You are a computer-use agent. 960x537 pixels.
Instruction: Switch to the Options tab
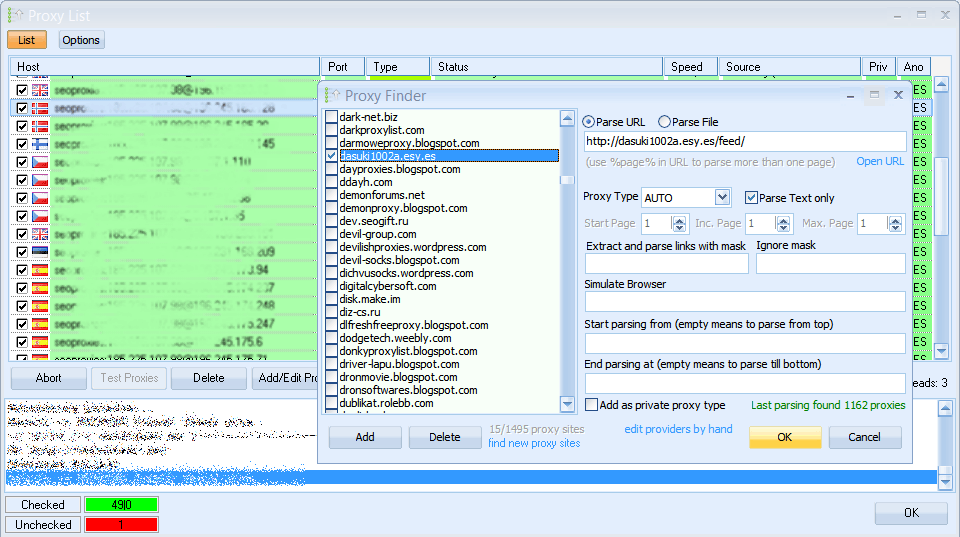80,40
